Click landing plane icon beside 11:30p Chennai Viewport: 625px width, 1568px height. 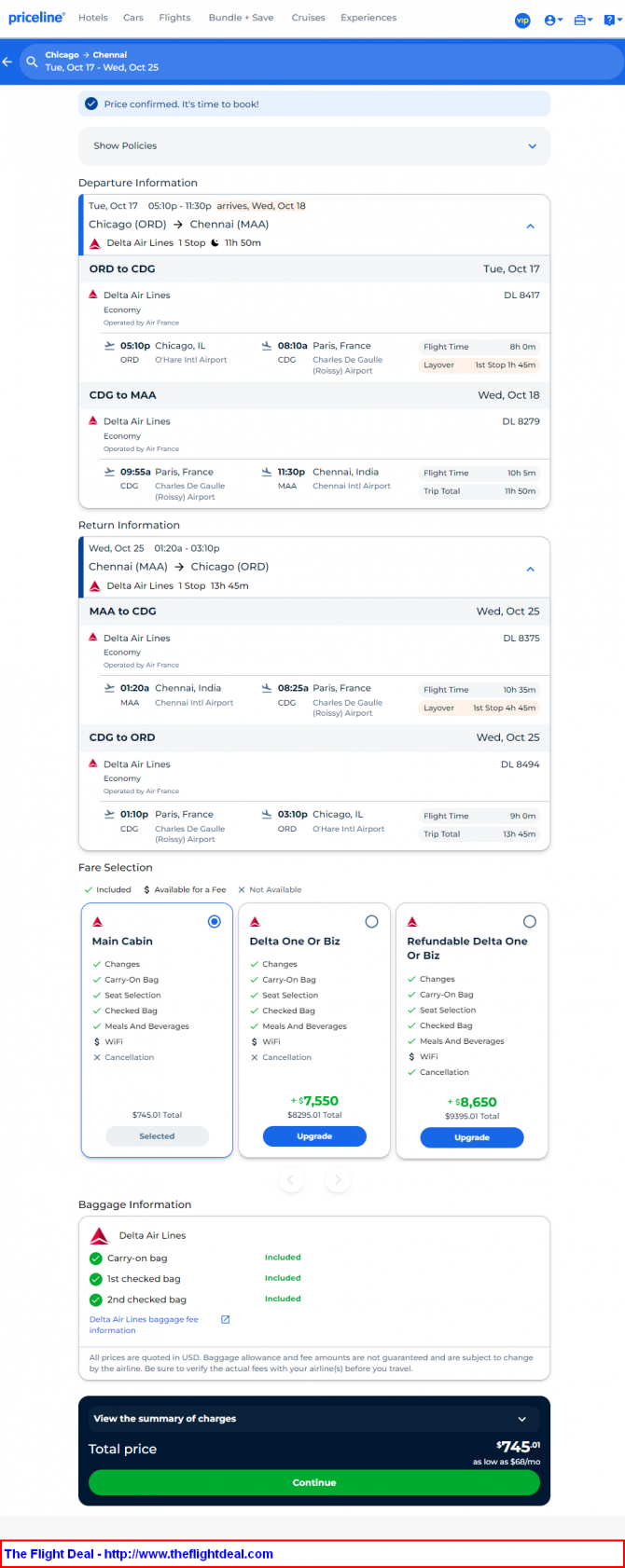coord(267,472)
